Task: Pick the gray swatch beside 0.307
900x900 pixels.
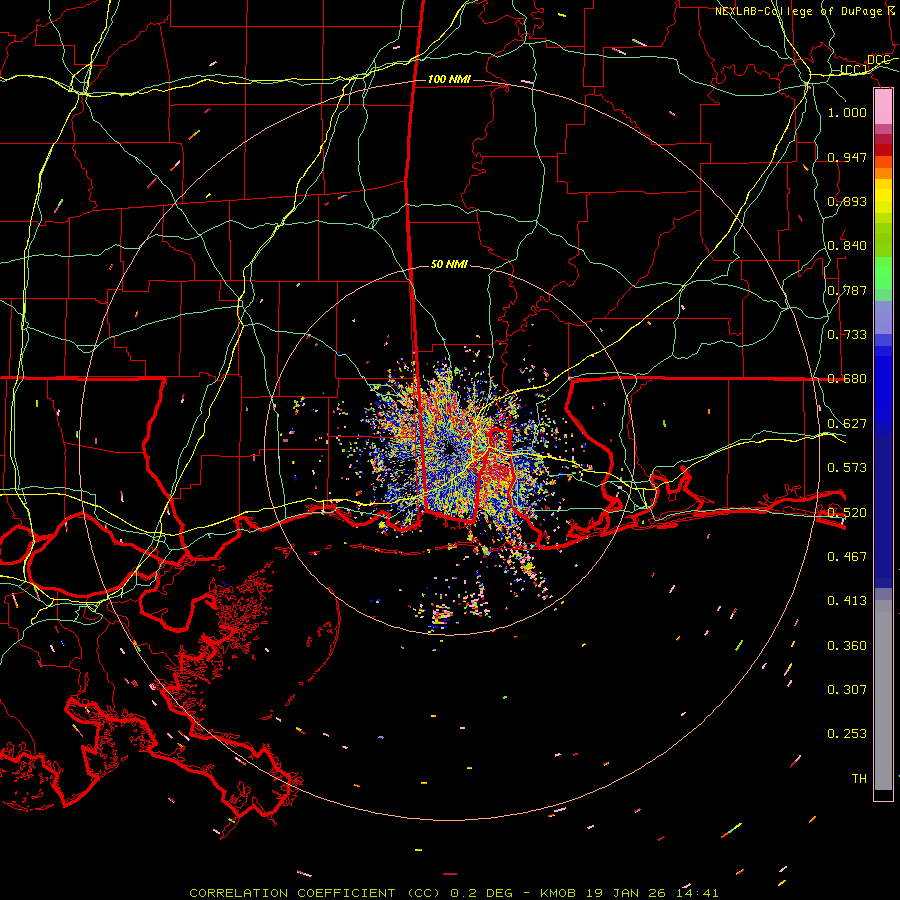Action: coord(883,689)
